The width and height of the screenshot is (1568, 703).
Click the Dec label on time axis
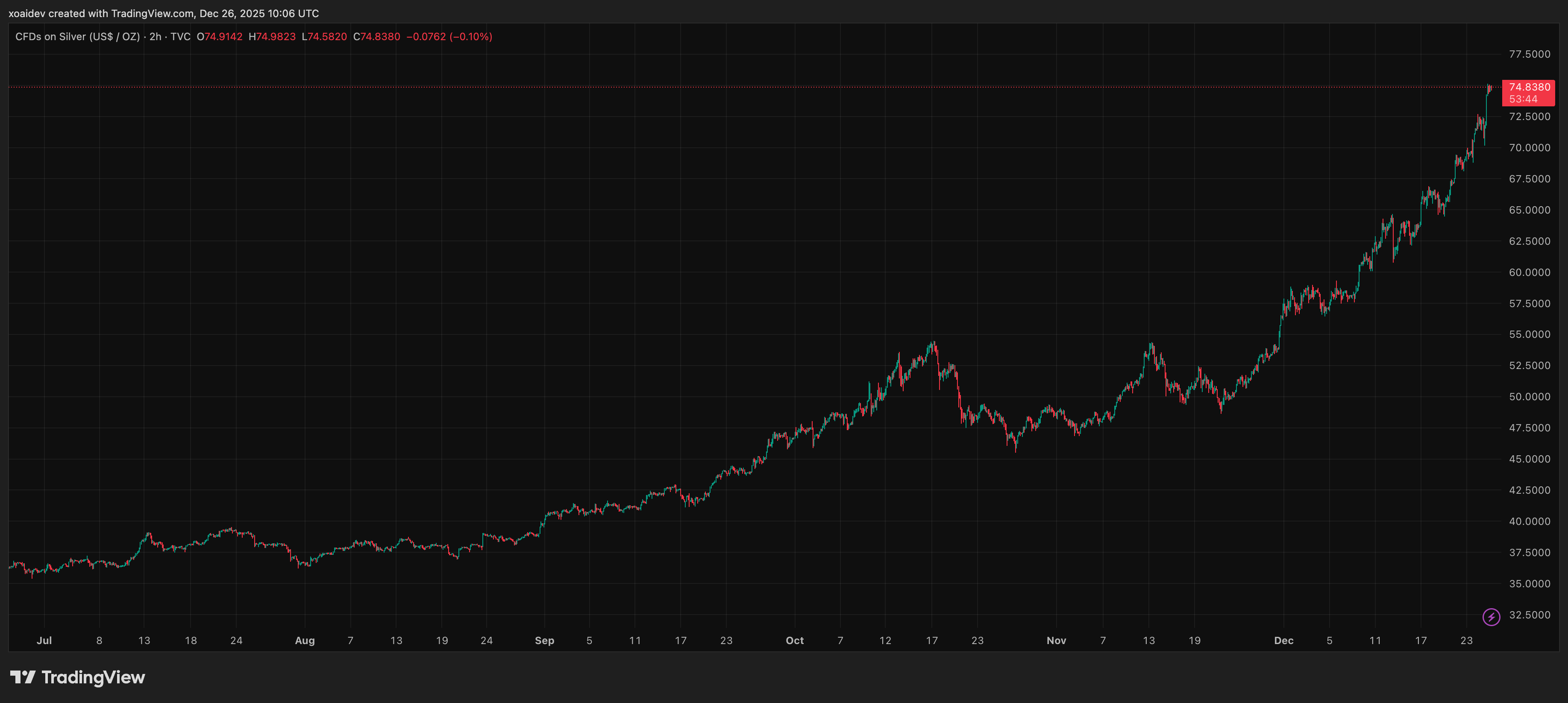(1284, 640)
